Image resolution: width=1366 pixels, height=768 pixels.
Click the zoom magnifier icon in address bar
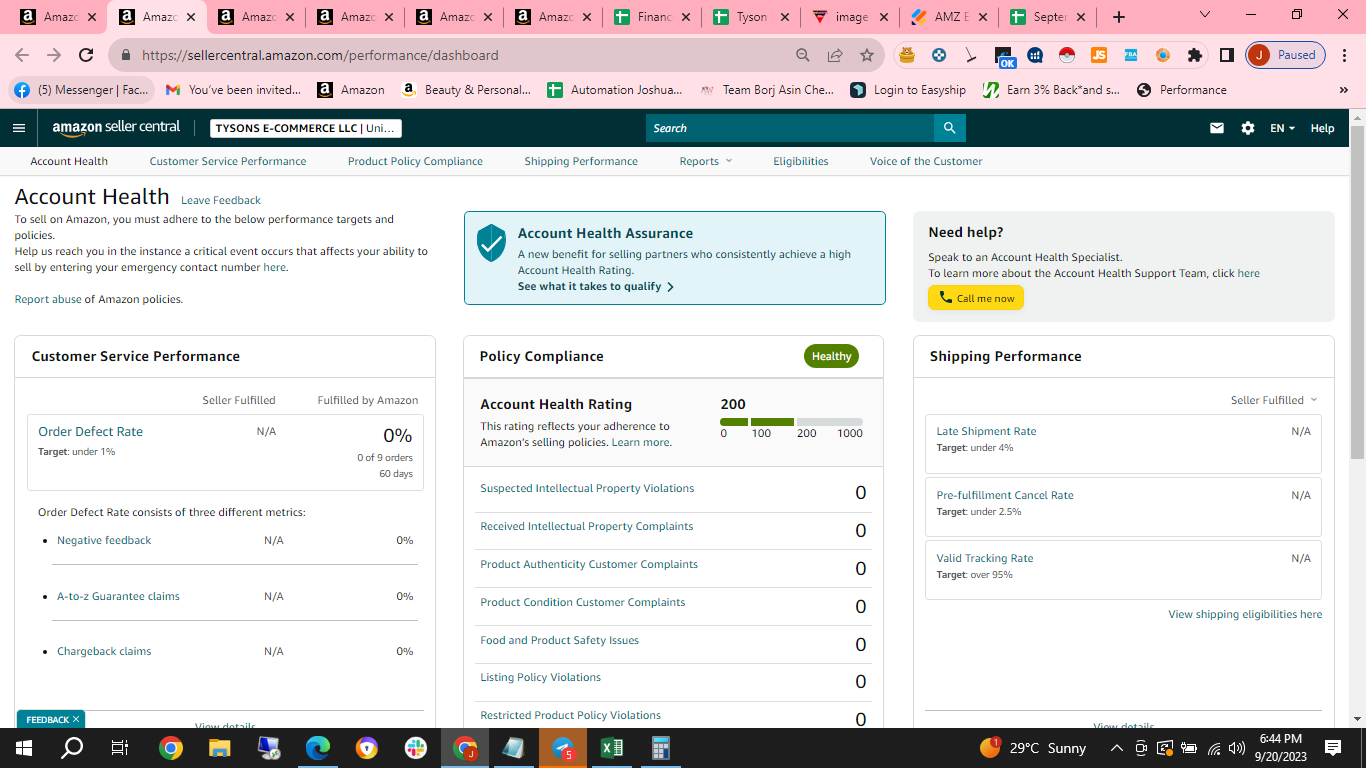(803, 55)
